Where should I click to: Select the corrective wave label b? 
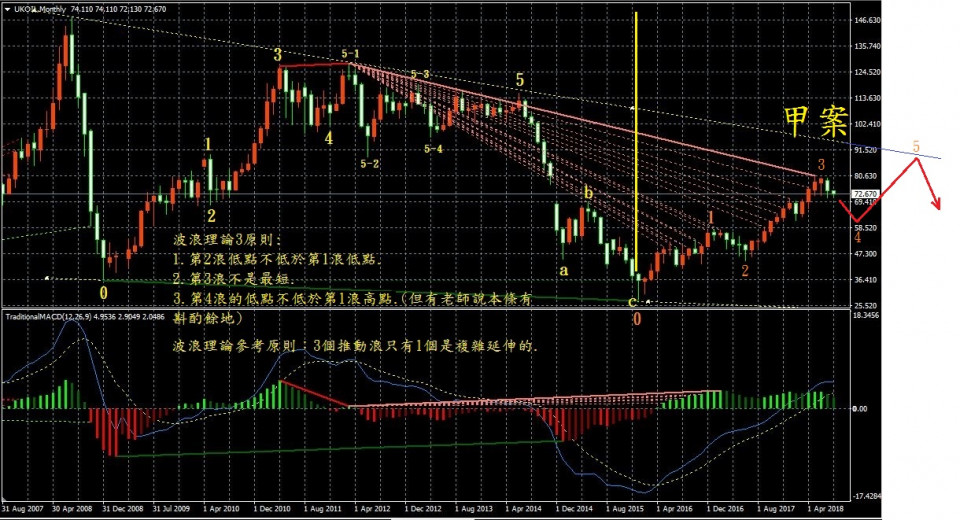(x=588, y=193)
